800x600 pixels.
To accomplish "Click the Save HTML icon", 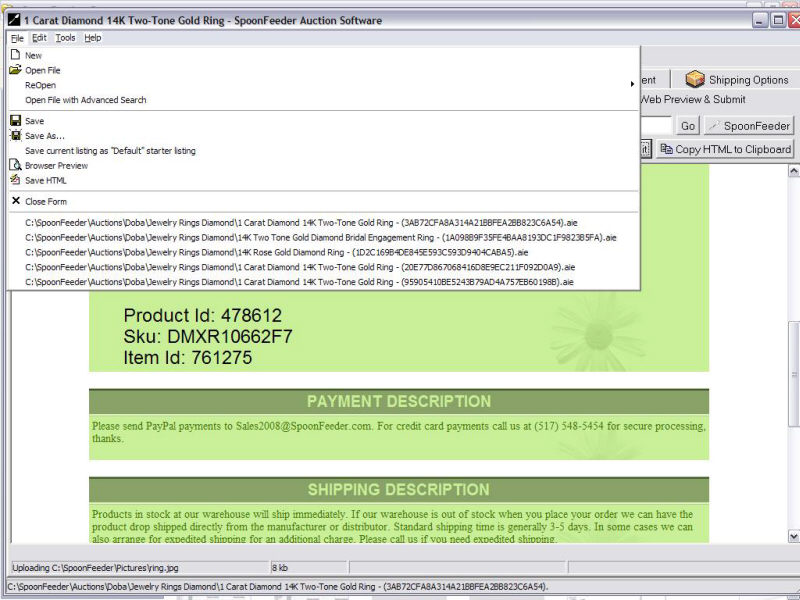I will click(15, 180).
